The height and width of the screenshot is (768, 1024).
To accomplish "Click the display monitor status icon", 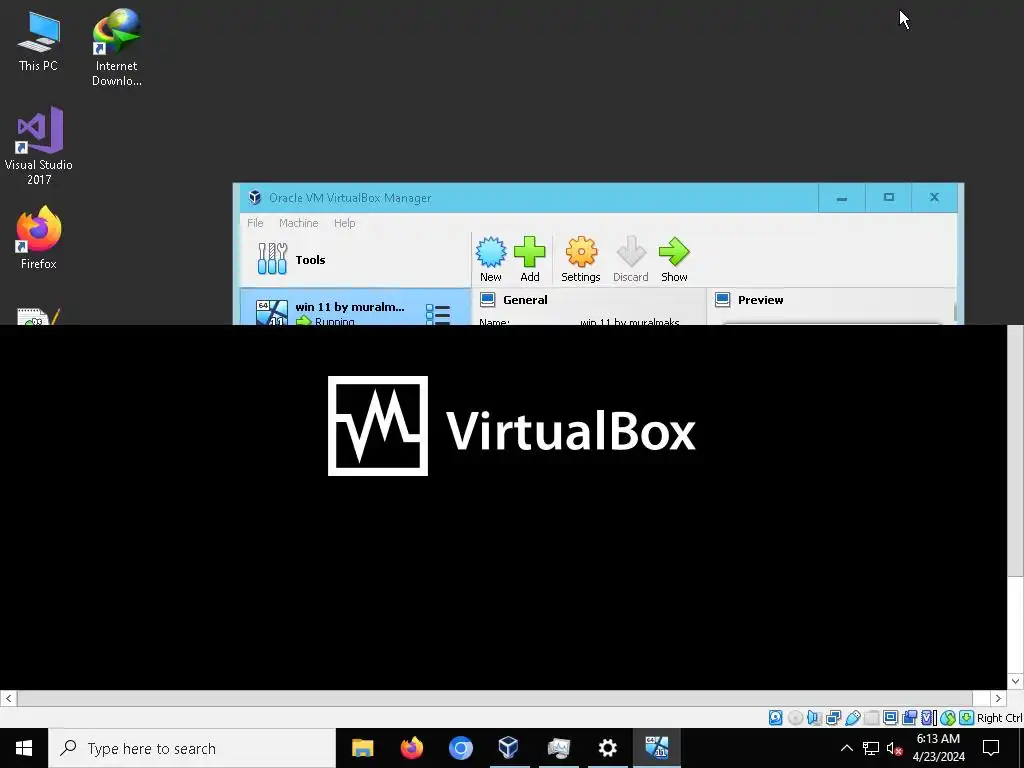I will pyautogui.click(x=890, y=718).
